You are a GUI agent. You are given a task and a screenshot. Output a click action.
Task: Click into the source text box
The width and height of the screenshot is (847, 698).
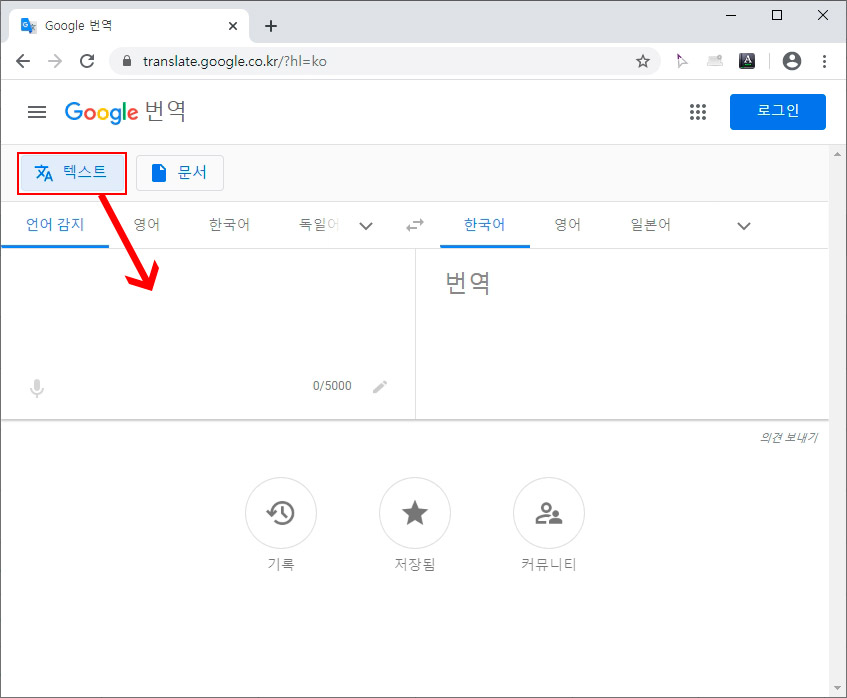pyautogui.click(x=207, y=311)
